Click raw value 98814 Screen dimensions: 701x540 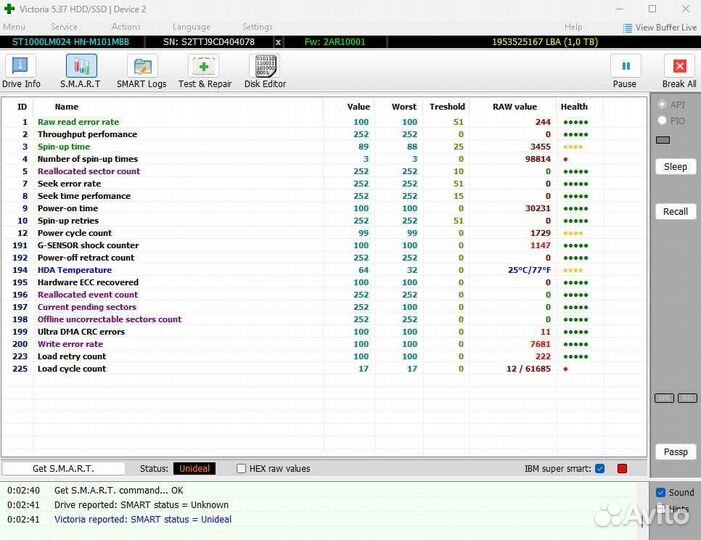(538, 159)
